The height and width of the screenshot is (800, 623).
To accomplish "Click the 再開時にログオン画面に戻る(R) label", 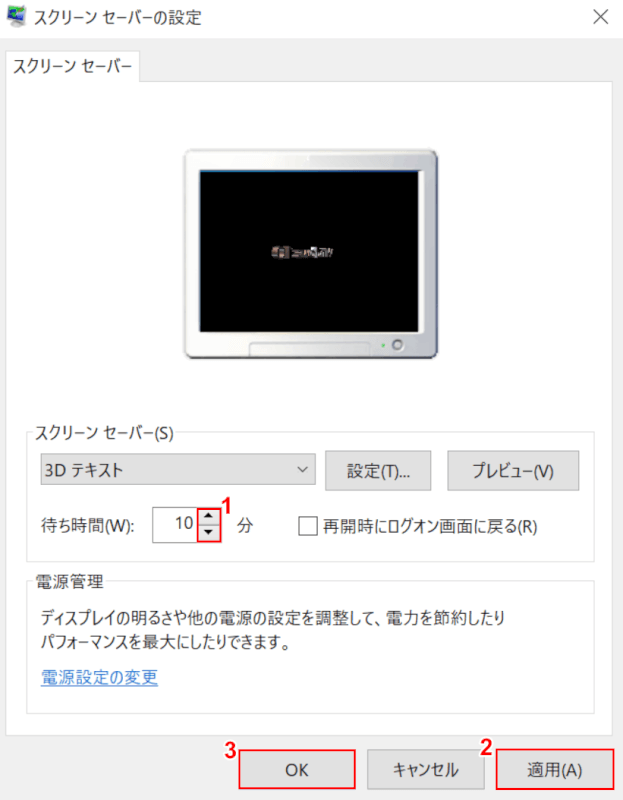I will pyautogui.click(x=430, y=526).
